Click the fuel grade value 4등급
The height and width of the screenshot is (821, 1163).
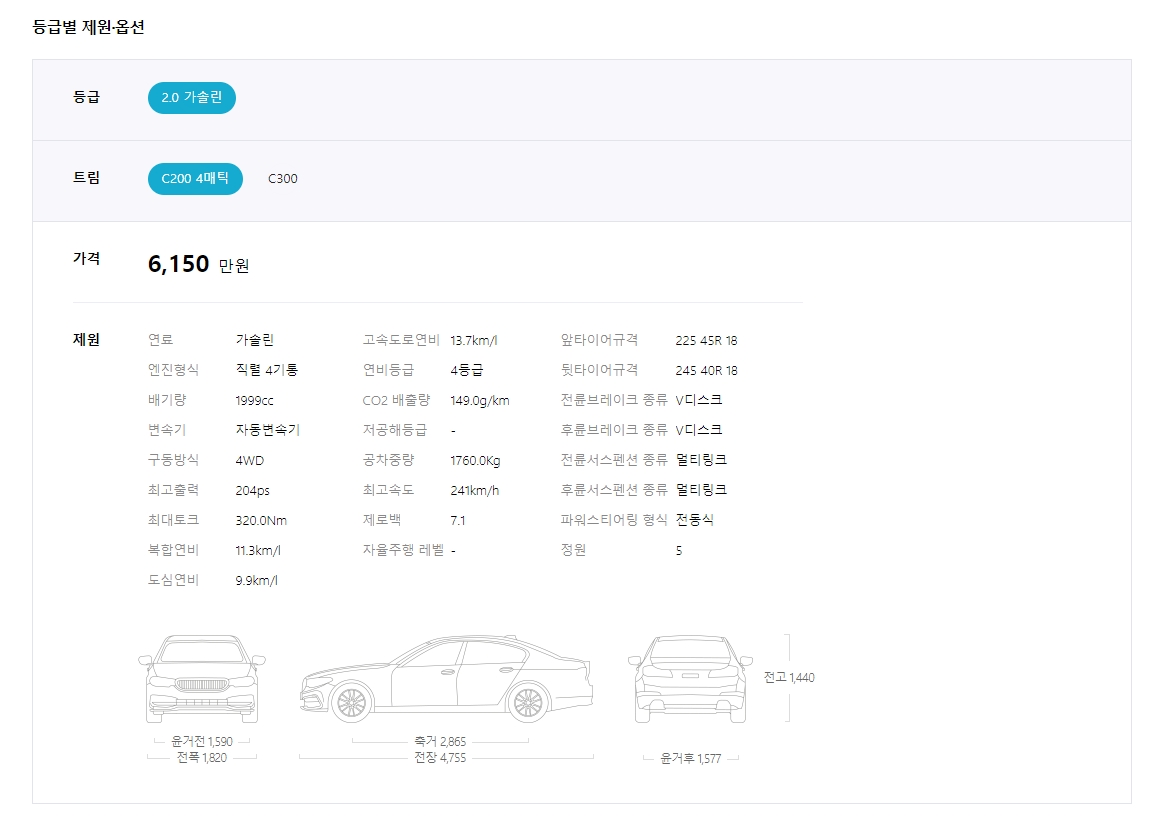coord(467,370)
